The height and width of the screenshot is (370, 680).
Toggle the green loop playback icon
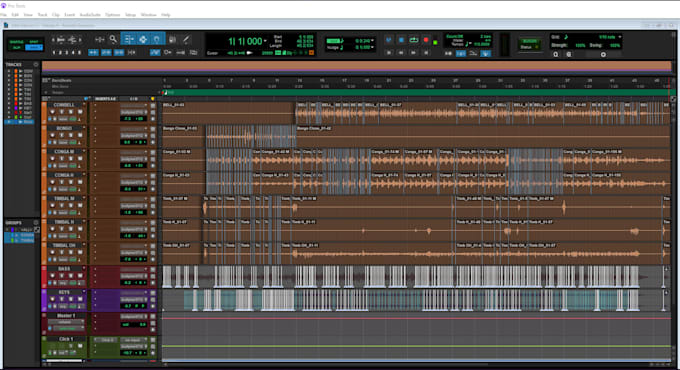(x=414, y=40)
